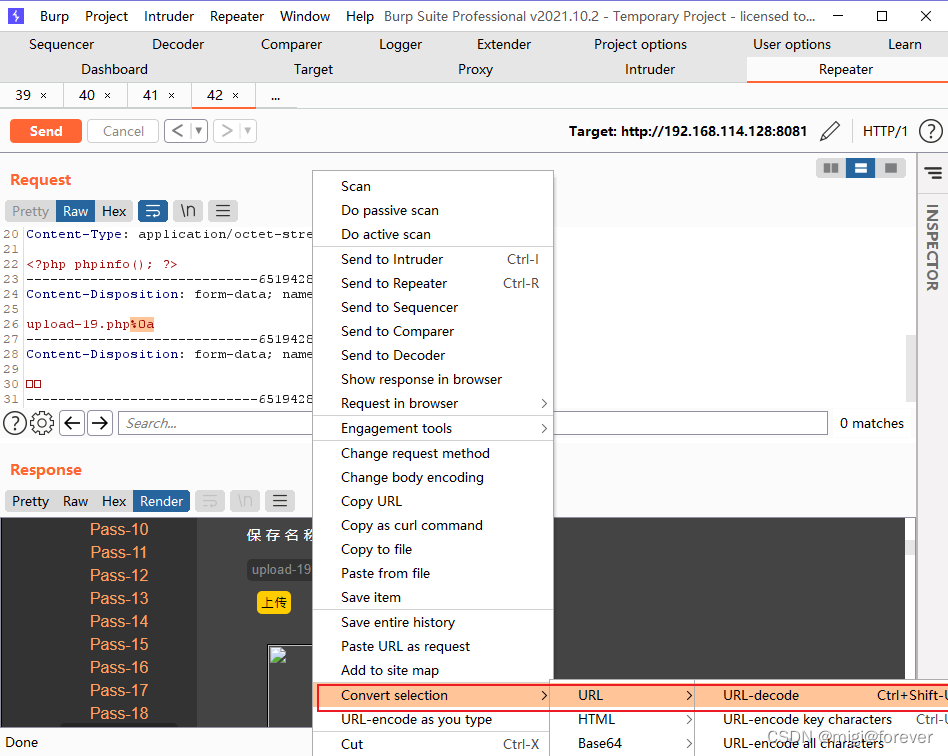Select URL-decode option

(x=822, y=696)
